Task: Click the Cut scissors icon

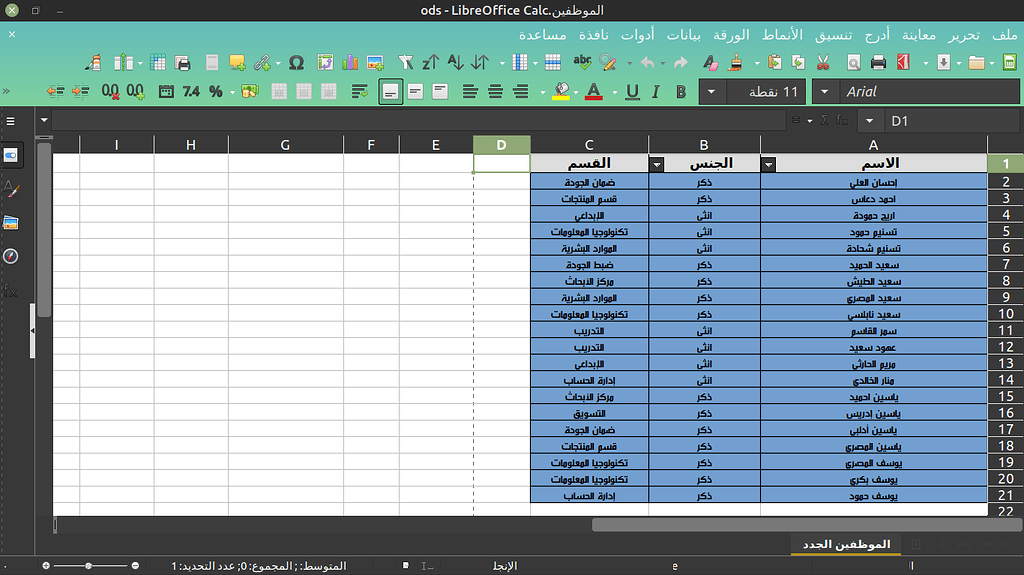Action: click(822, 62)
